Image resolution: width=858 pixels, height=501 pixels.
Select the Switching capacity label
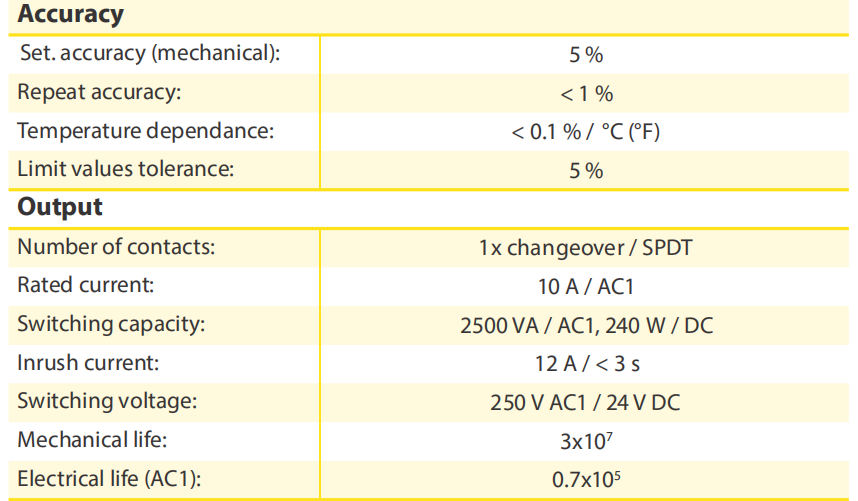point(111,324)
